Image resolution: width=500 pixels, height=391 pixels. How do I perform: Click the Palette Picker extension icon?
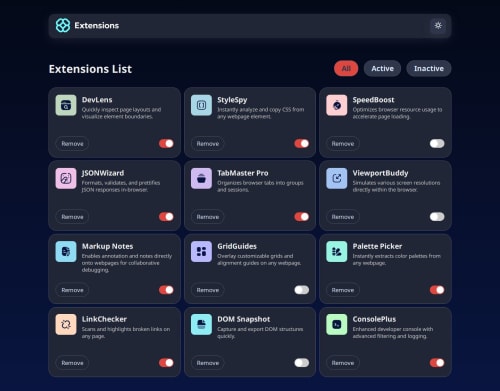[337, 251]
